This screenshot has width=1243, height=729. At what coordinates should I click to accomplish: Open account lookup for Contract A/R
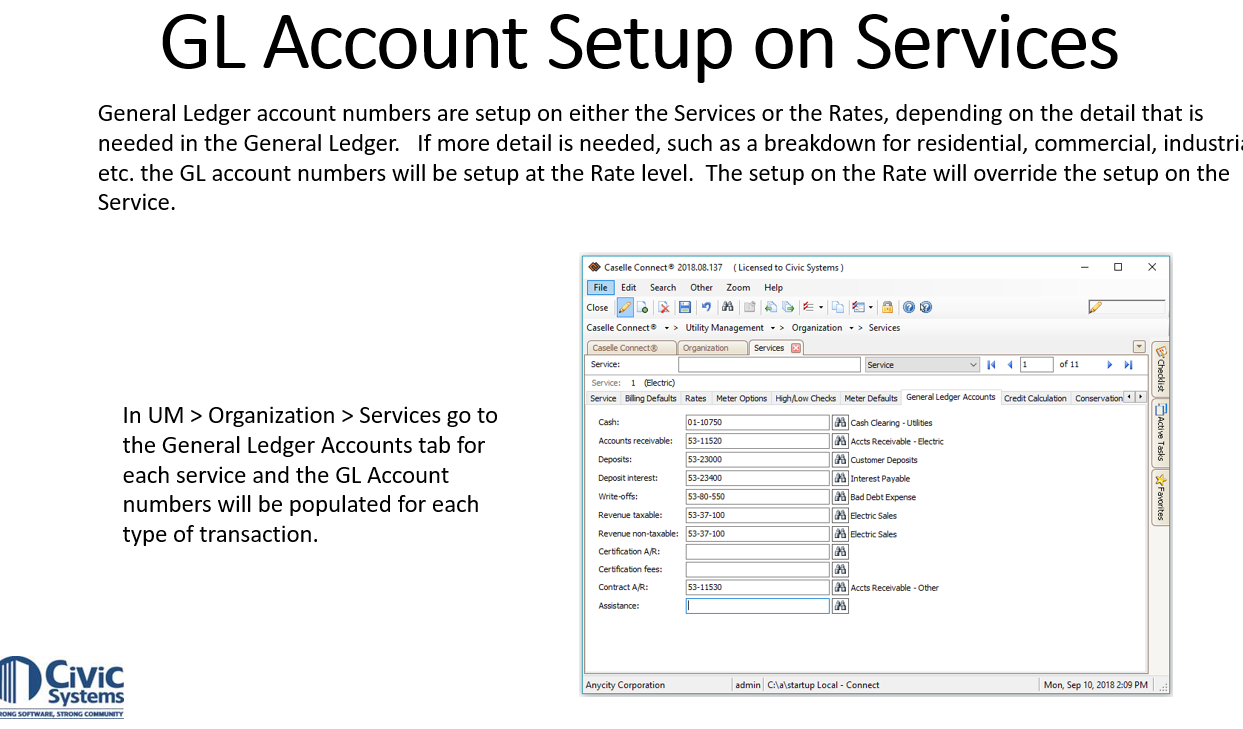840,587
